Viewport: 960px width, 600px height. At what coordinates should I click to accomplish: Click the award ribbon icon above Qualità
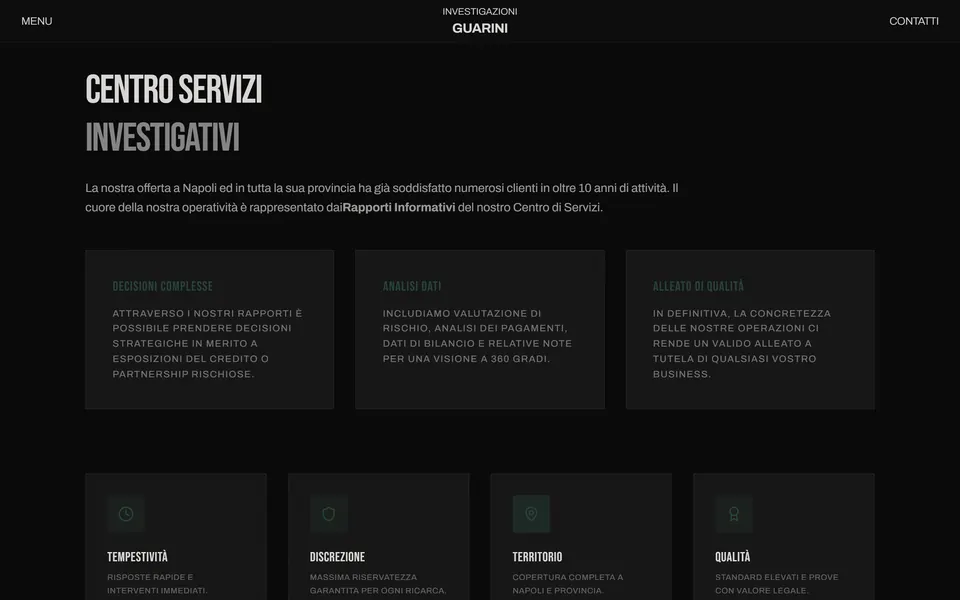(734, 514)
